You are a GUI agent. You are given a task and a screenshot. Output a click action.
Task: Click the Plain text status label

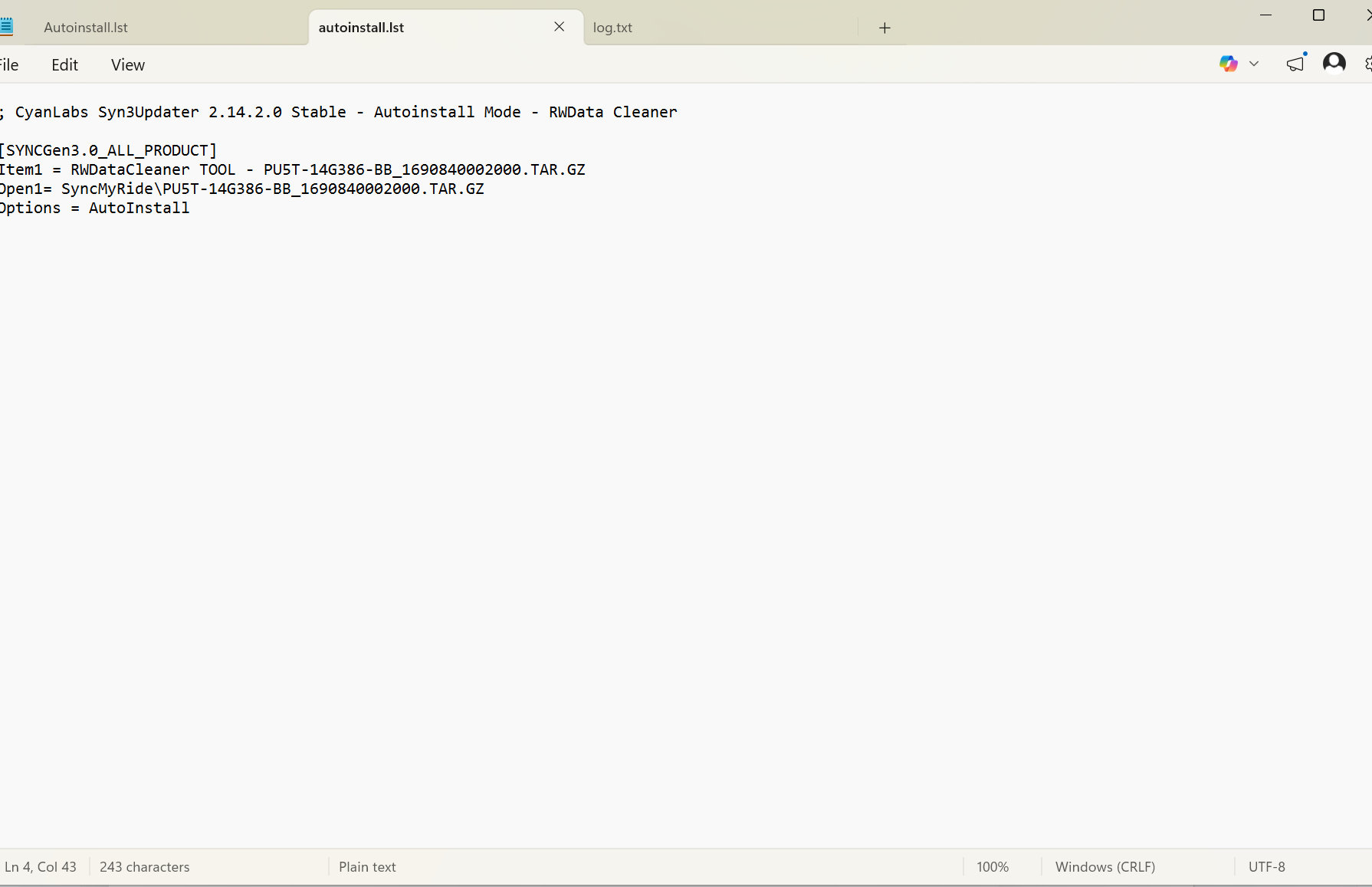(367, 867)
